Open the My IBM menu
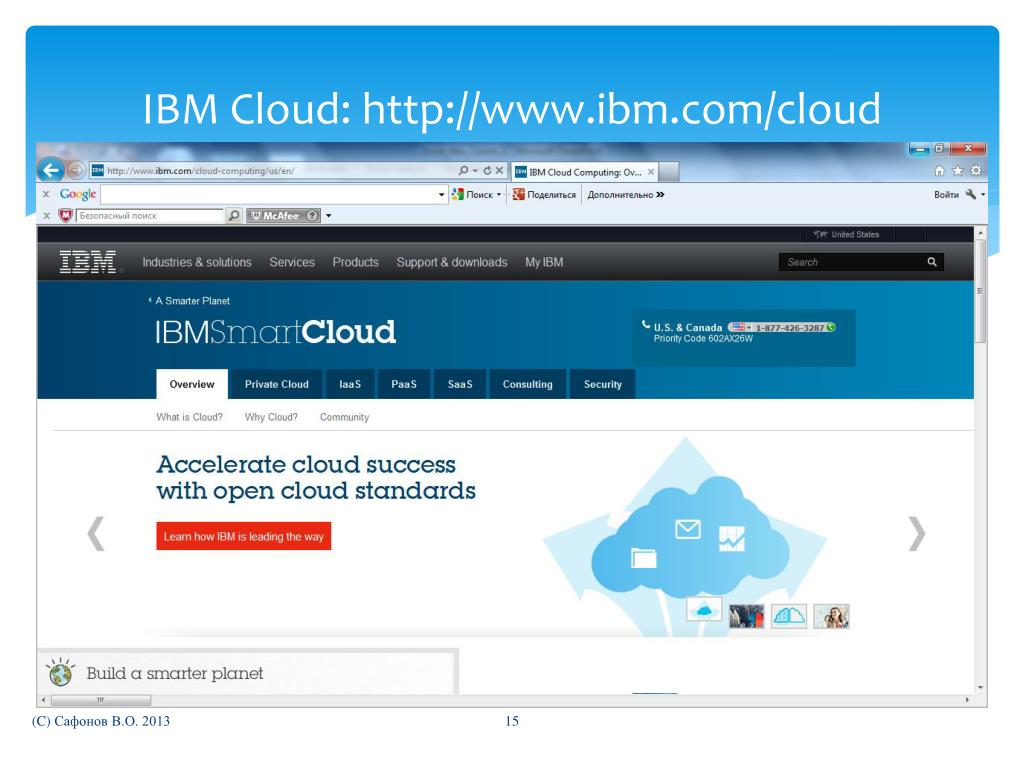1024x768 pixels. (x=544, y=262)
